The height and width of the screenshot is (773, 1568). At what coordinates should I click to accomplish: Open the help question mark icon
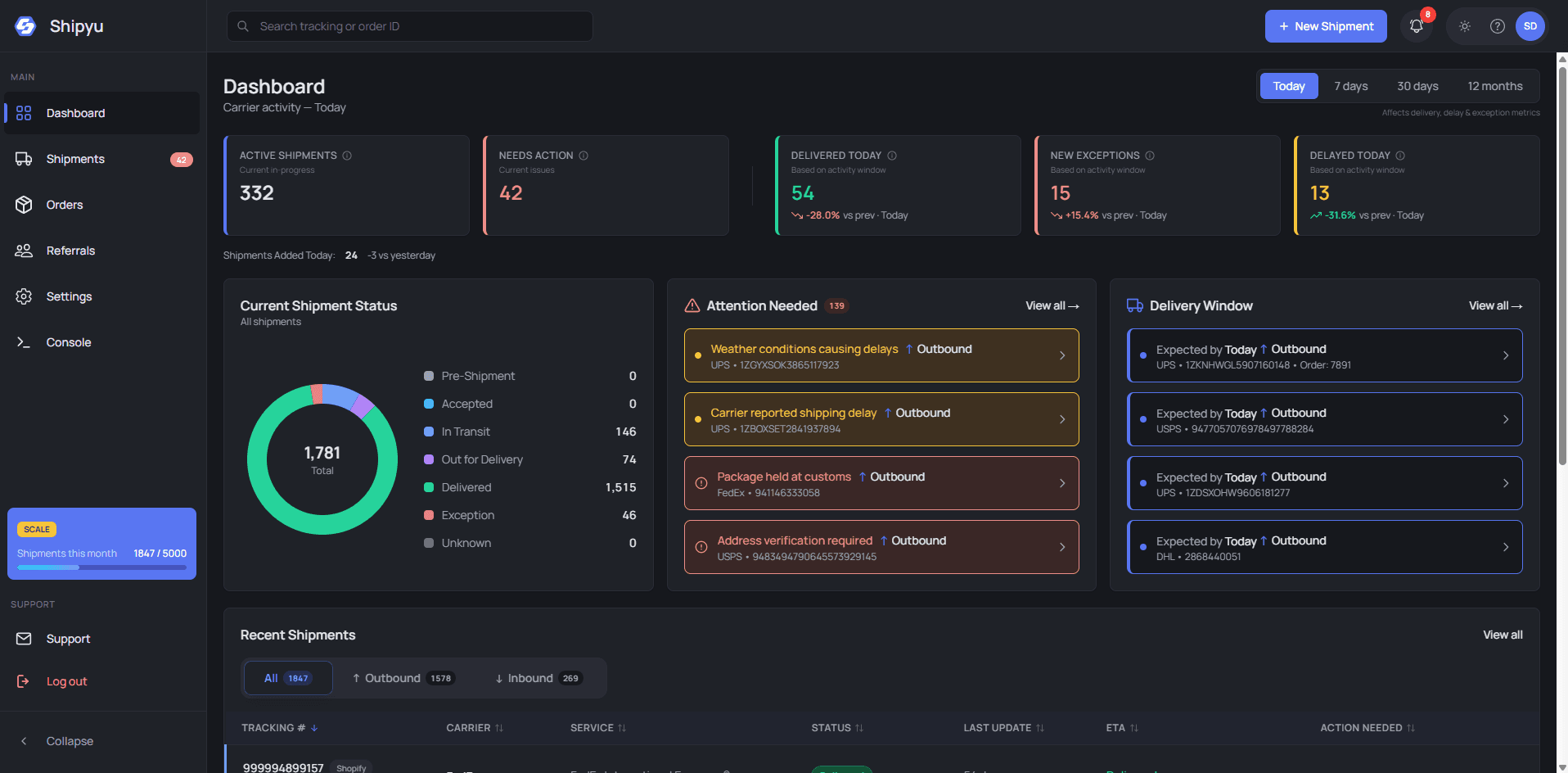1498,26
